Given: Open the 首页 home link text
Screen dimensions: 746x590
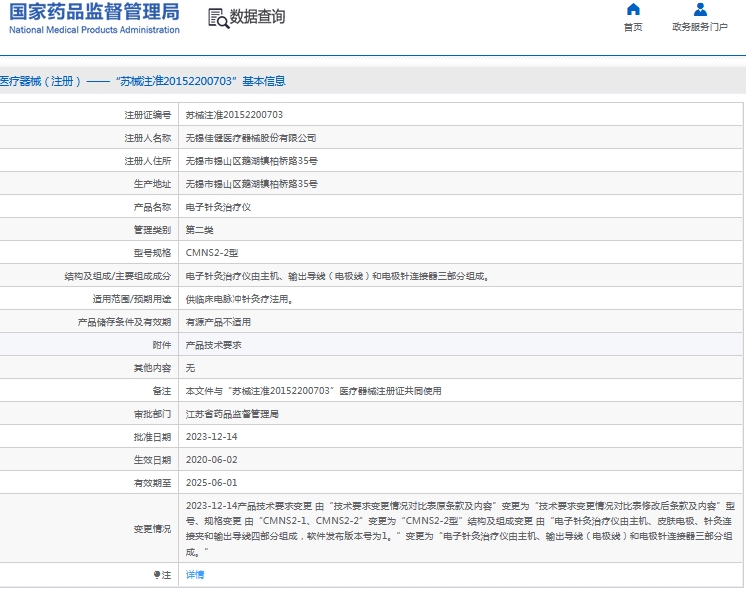Looking at the screenshot, I should [633, 27].
